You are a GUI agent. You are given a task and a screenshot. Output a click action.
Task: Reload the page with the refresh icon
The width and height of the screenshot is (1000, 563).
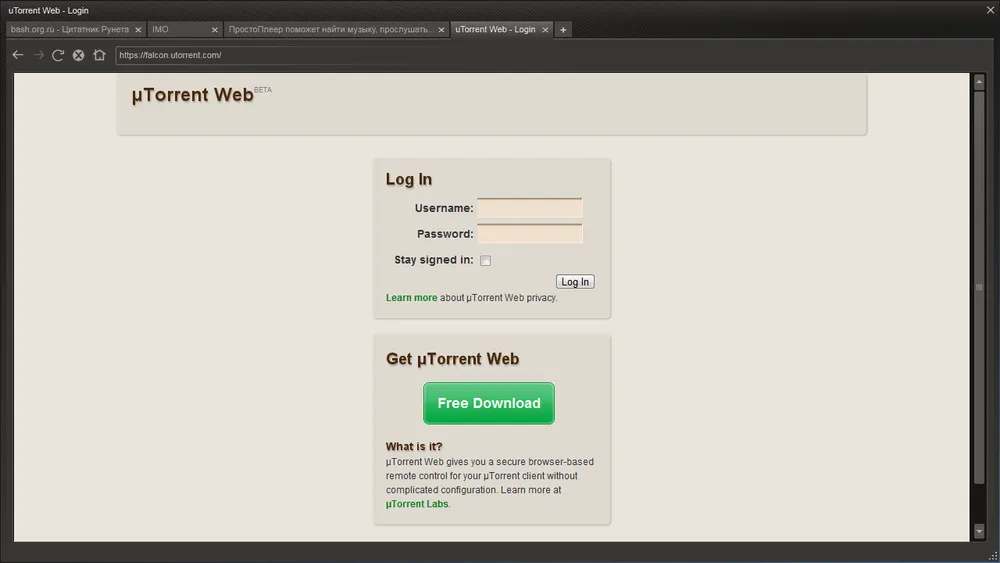pyautogui.click(x=58, y=55)
